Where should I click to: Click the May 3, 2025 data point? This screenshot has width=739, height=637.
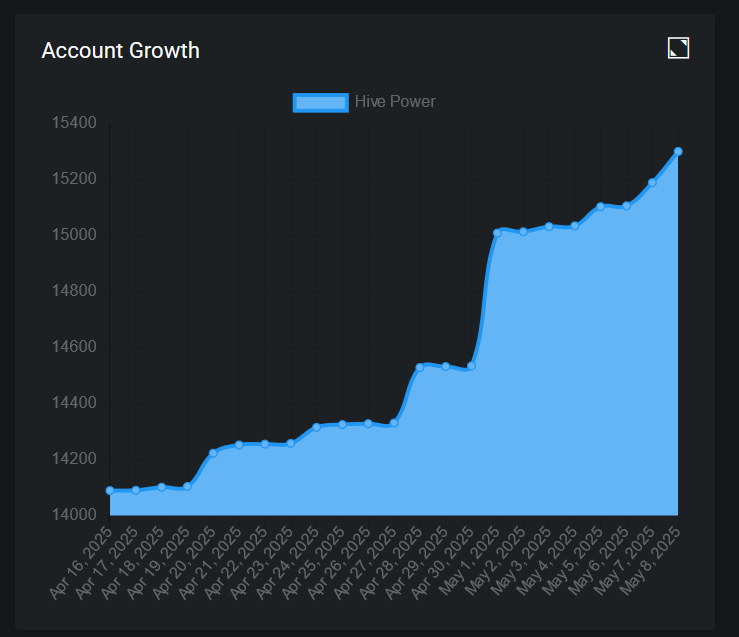pyautogui.click(x=549, y=226)
